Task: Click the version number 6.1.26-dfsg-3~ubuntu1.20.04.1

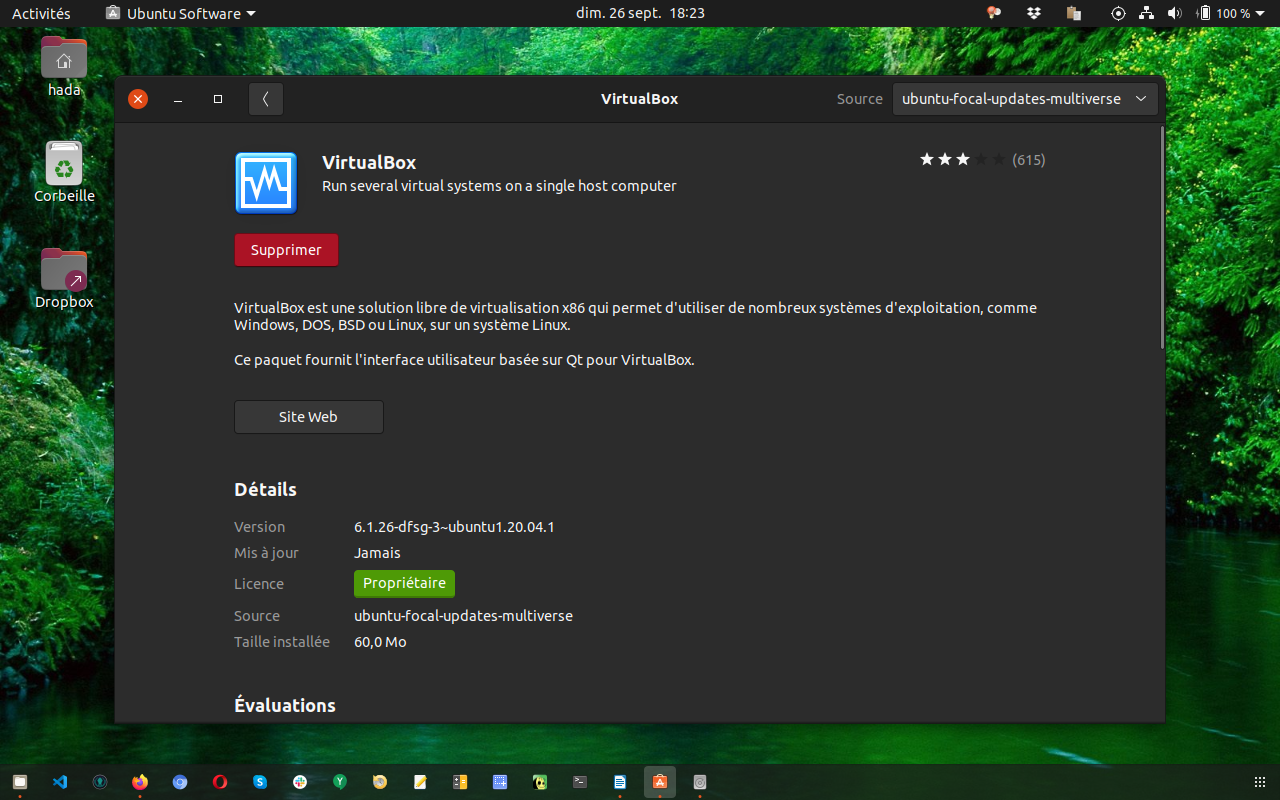Action: pos(454,527)
